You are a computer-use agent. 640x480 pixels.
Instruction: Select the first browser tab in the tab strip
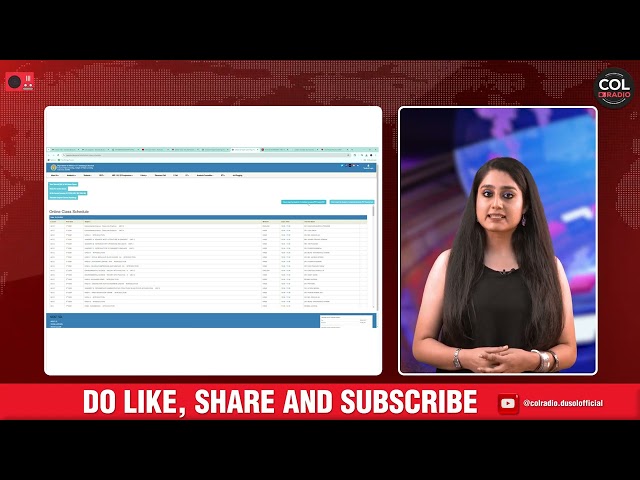click(63, 150)
